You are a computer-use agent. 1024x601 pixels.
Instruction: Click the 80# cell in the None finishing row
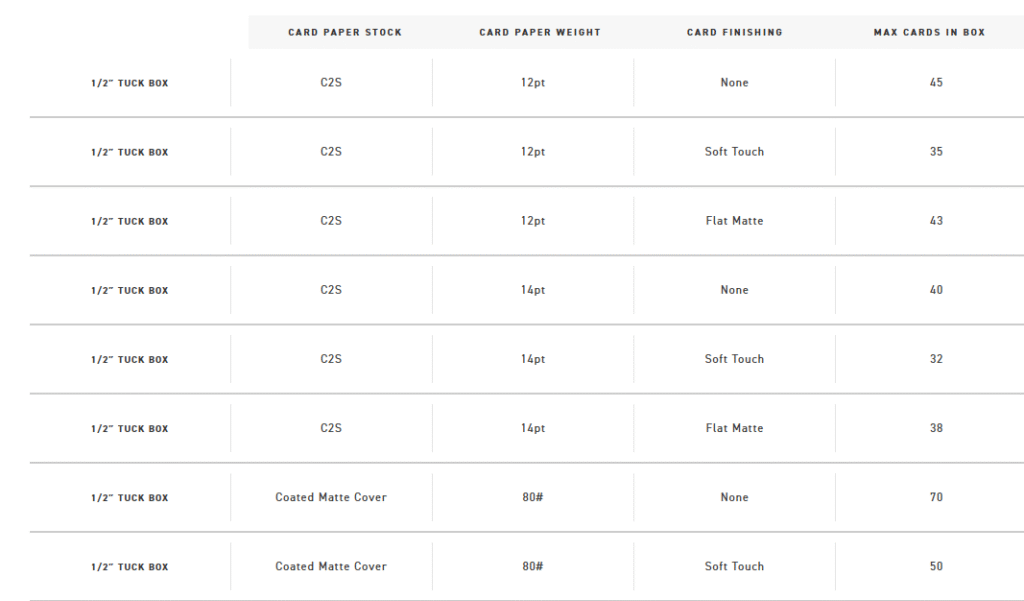point(532,497)
